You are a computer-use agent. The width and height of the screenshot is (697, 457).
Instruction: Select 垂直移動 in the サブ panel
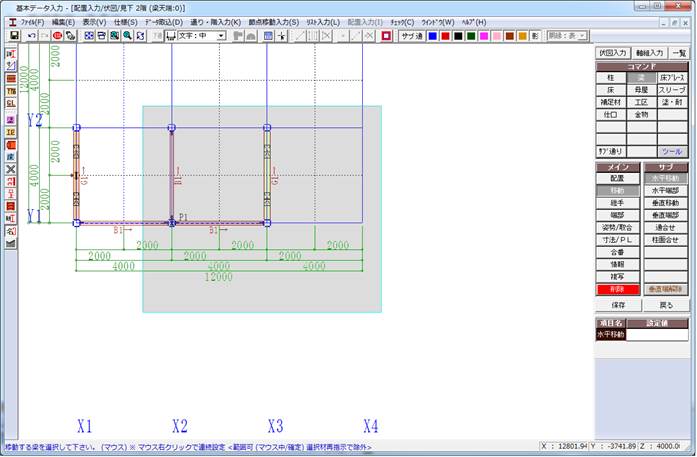coord(665,203)
